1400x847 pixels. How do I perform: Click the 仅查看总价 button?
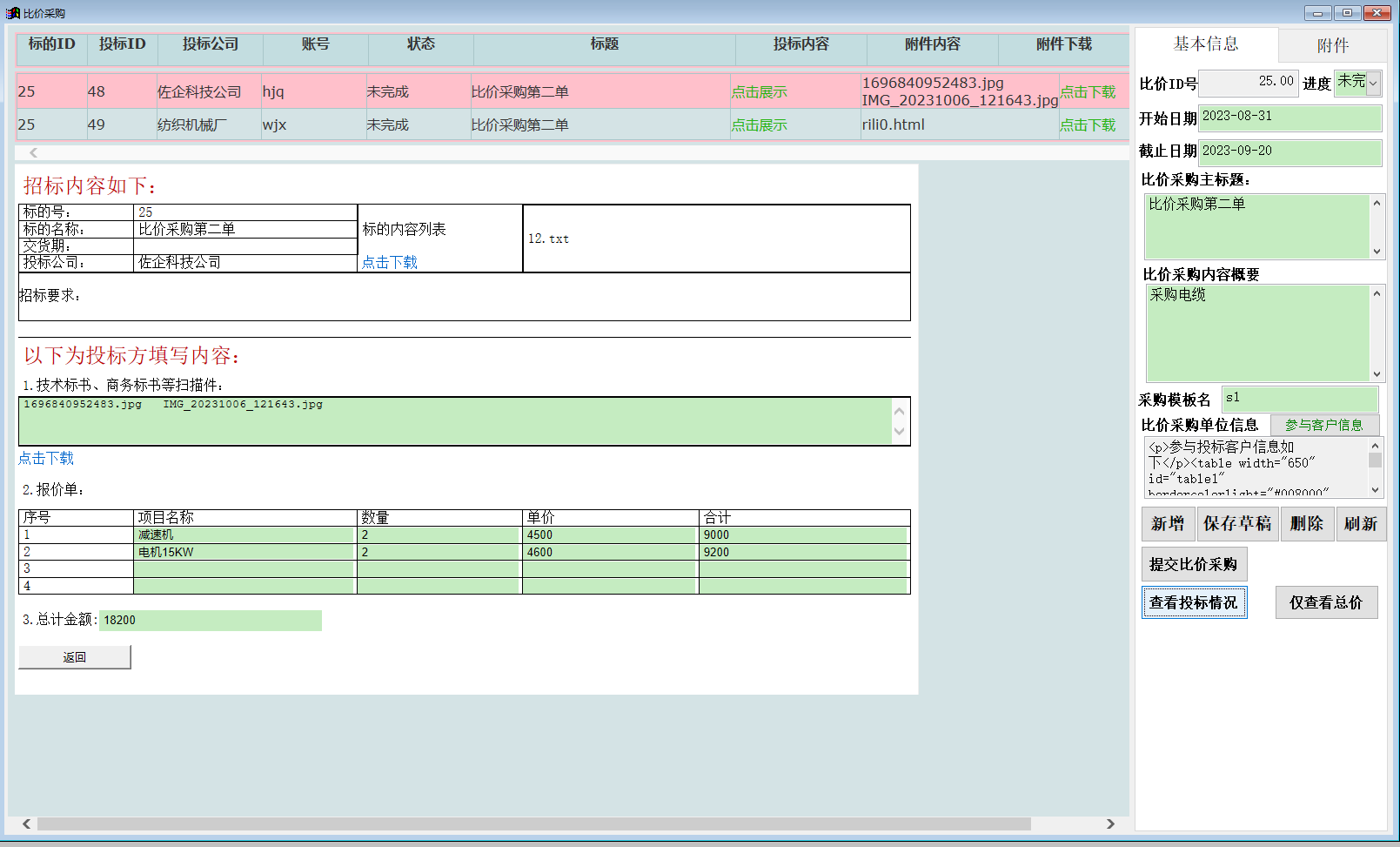pyautogui.click(x=1325, y=602)
